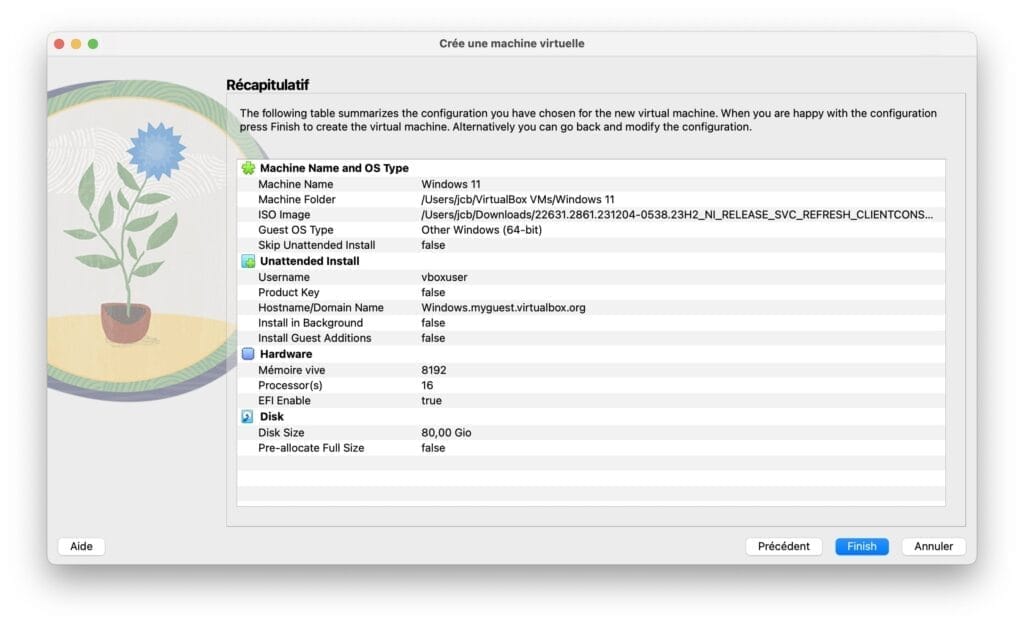The image size is (1024, 627).
Task: Click the Skip Unattended Install label
Action: point(316,245)
